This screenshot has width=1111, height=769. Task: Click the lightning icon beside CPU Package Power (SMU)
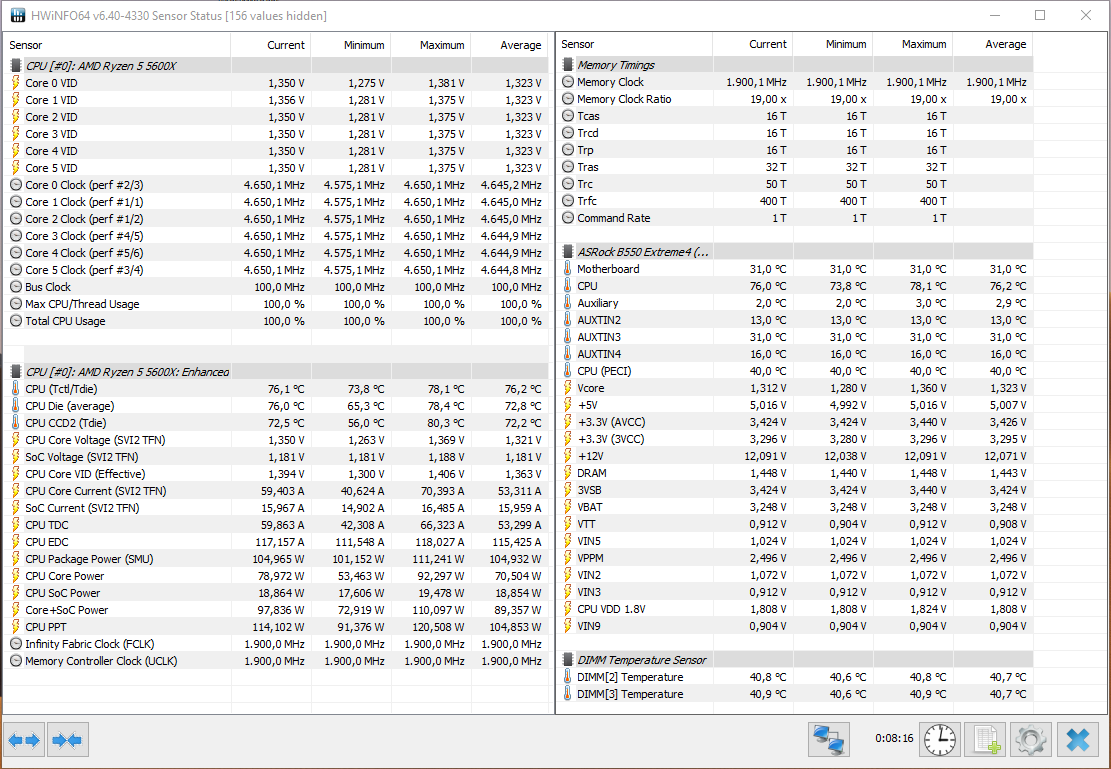[16, 559]
